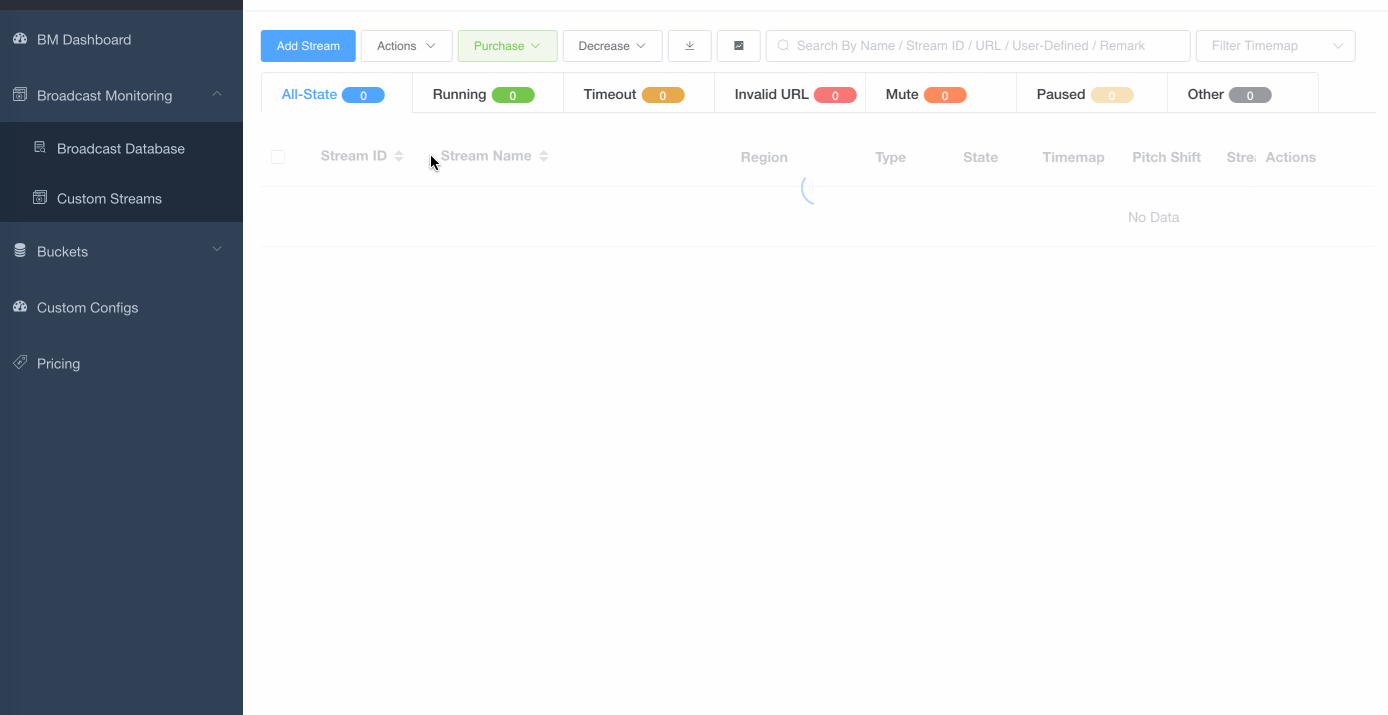Image resolution: width=1388 pixels, height=715 pixels.
Task: Click the Custom Configs sidebar icon
Action: point(20,307)
